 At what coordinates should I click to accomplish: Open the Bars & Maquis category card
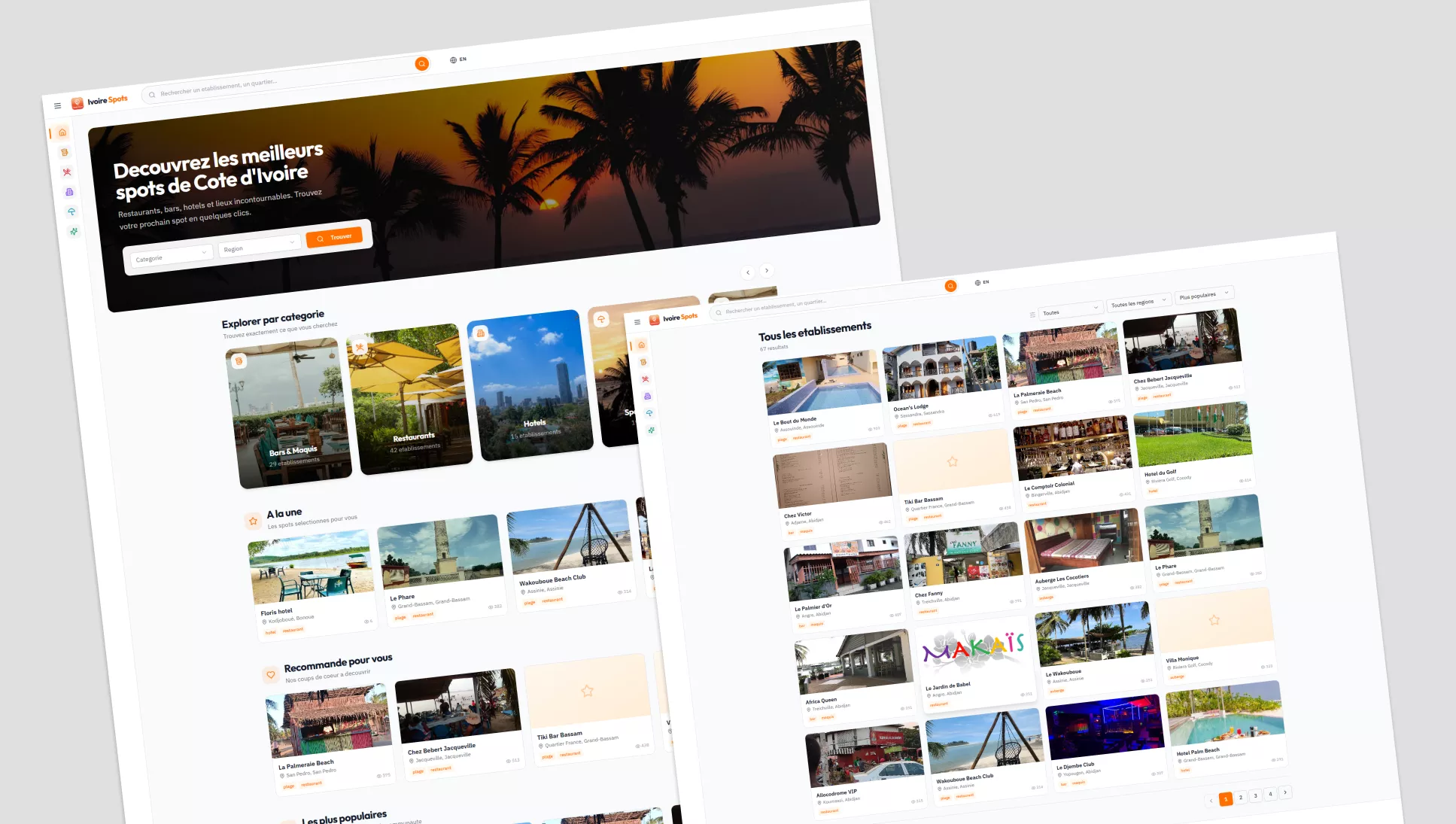pos(289,414)
